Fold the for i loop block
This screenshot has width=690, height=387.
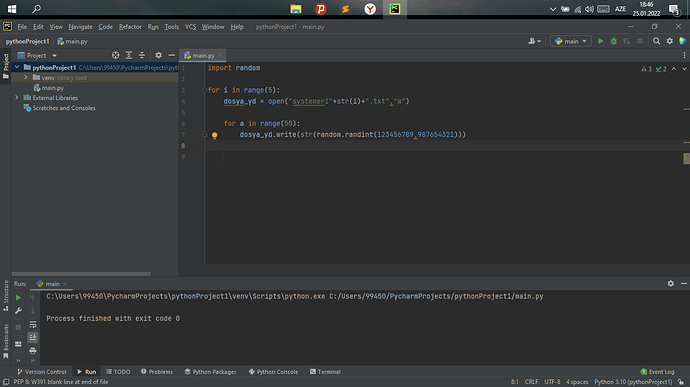click(x=204, y=90)
